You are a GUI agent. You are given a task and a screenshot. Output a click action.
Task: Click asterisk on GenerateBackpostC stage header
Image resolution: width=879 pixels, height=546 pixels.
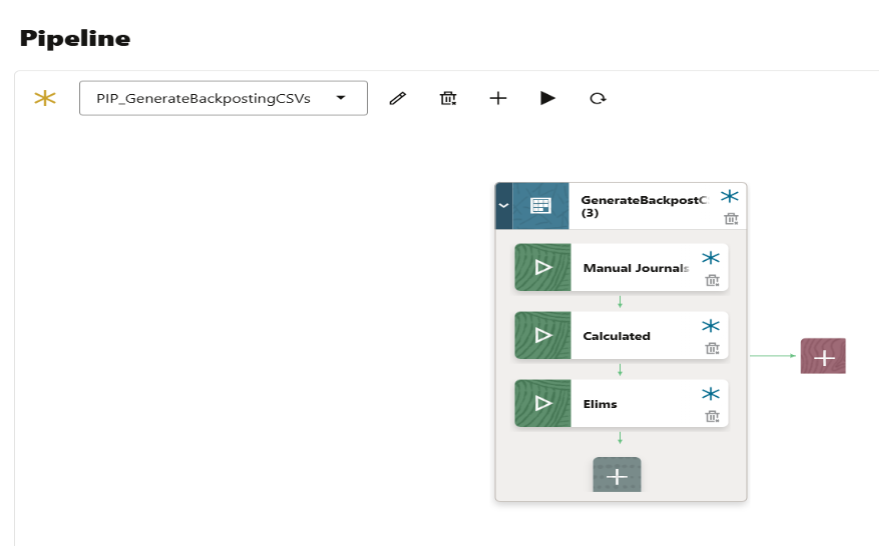tap(729, 196)
